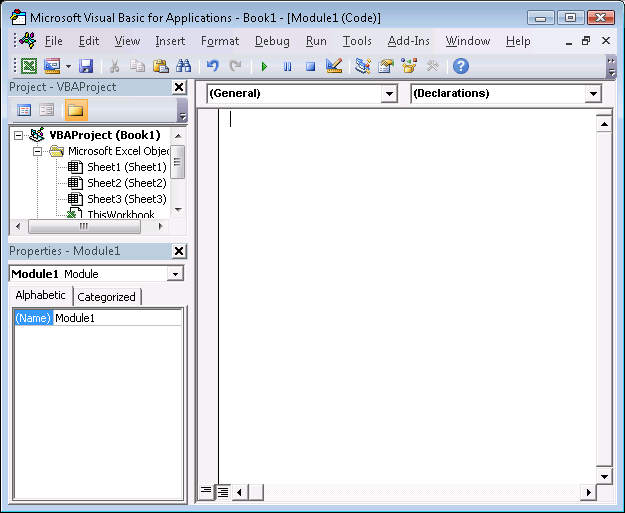Open the (General) object dropdown
625x513 pixels.
(389, 94)
